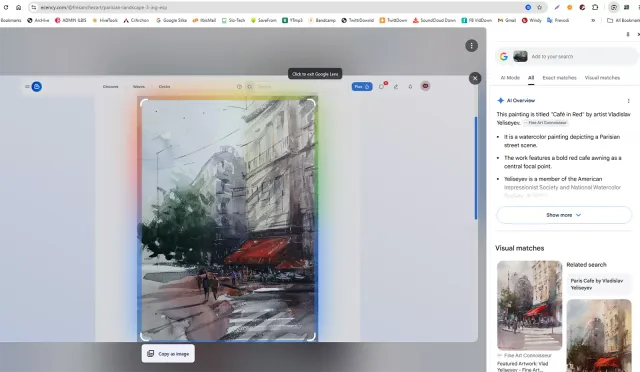The width and height of the screenshot is (640, 372).
Task: Open the Windy bookmark
Action: pyautogui.click(x=531, y=20)
